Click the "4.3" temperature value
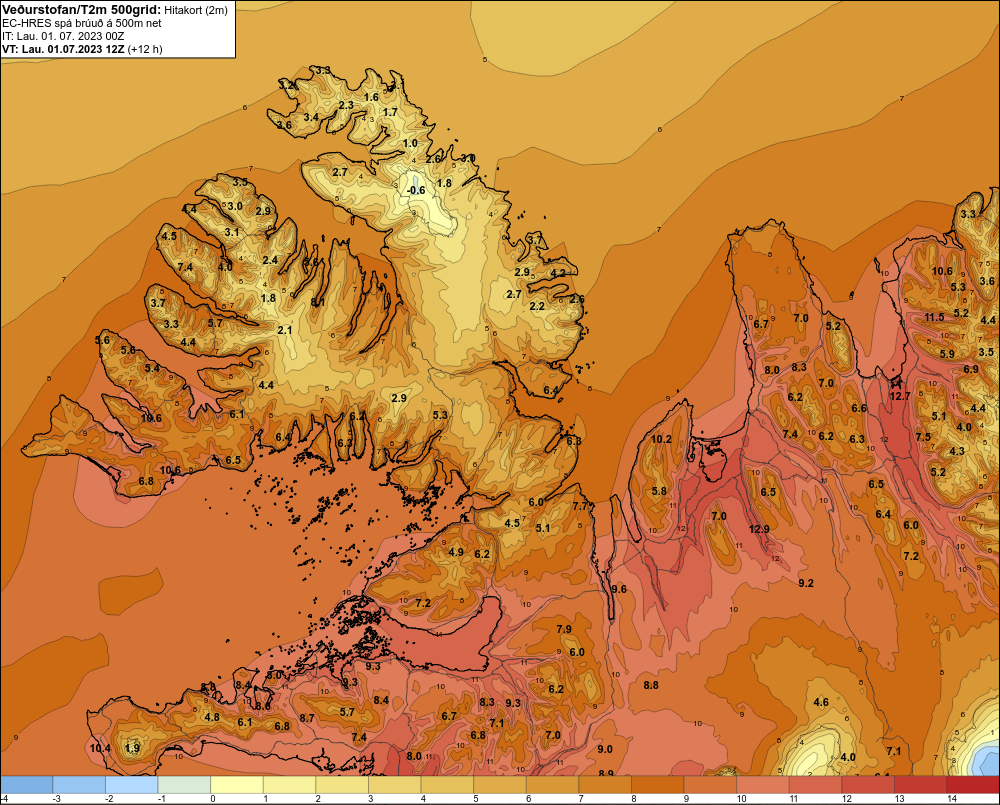This screenshot has height=805, width=1000. pos(957,451)
